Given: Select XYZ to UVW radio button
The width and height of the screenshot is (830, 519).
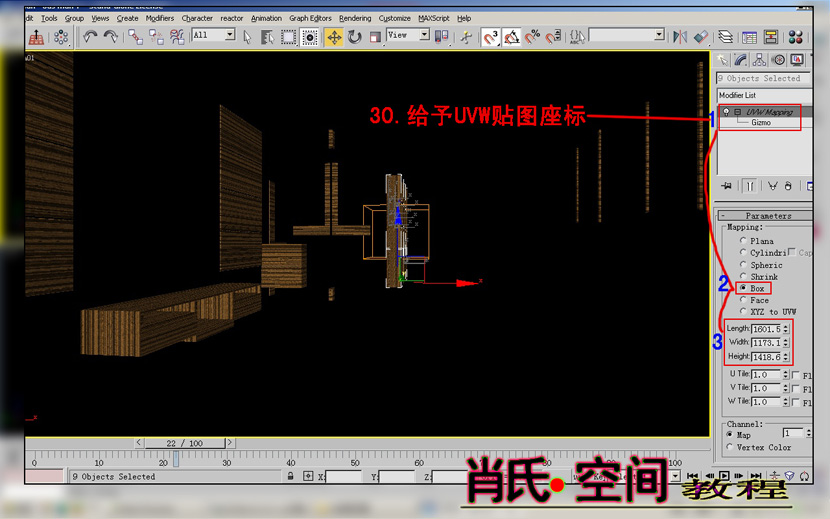Looking at the screenshot, I should [x=743, y=311].
